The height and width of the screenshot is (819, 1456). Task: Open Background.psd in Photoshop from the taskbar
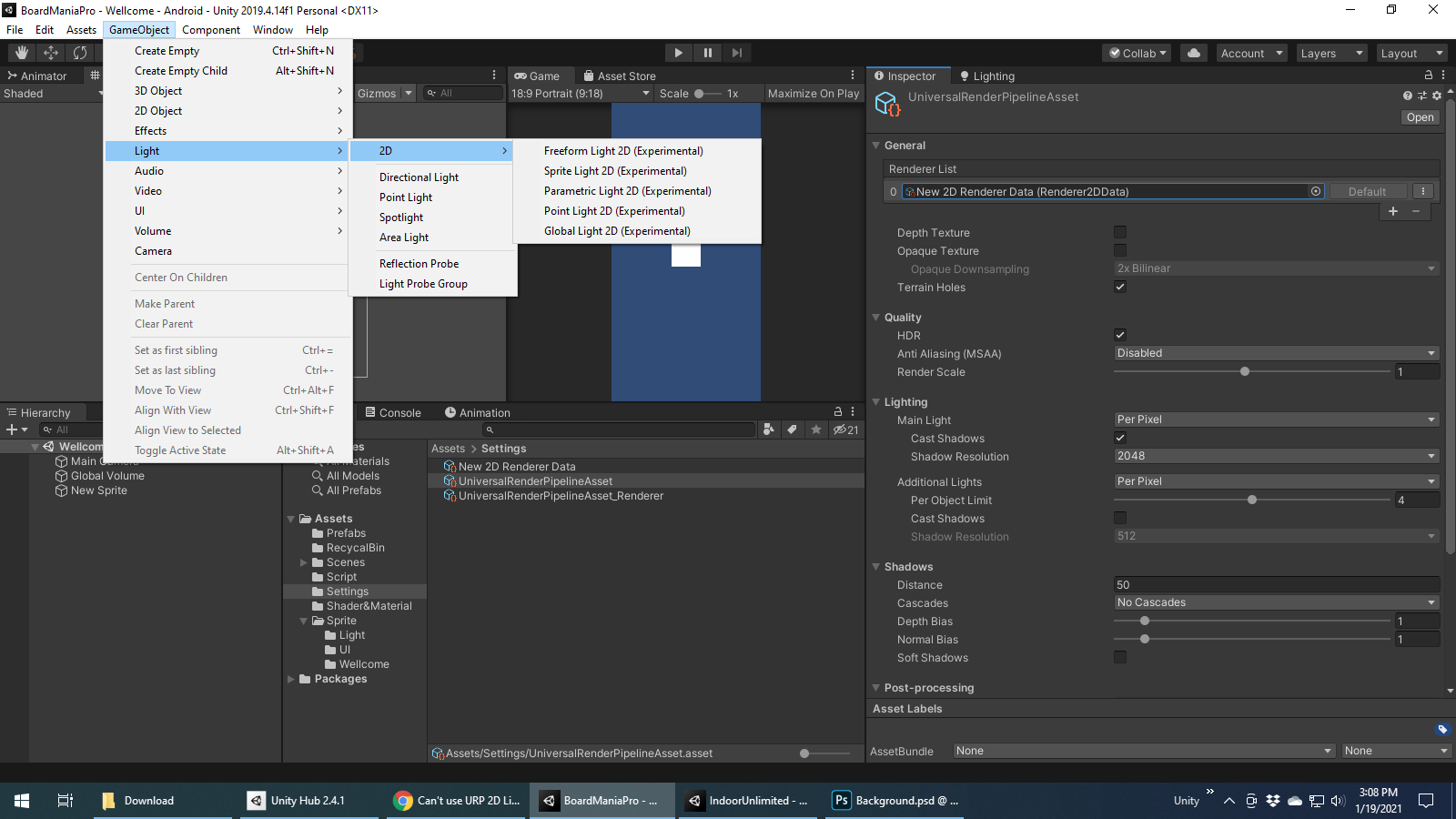(x=895, y=801)
